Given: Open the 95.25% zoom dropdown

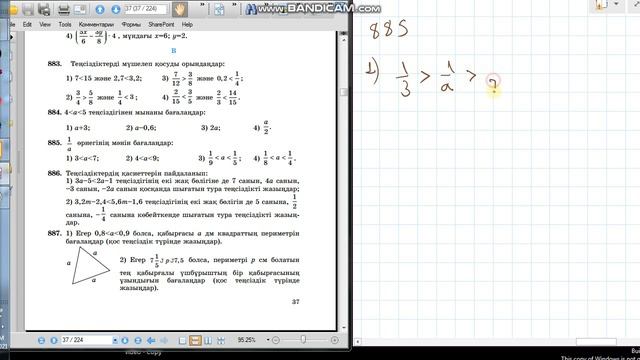Looking at the screenshot, I should point(268,340).
